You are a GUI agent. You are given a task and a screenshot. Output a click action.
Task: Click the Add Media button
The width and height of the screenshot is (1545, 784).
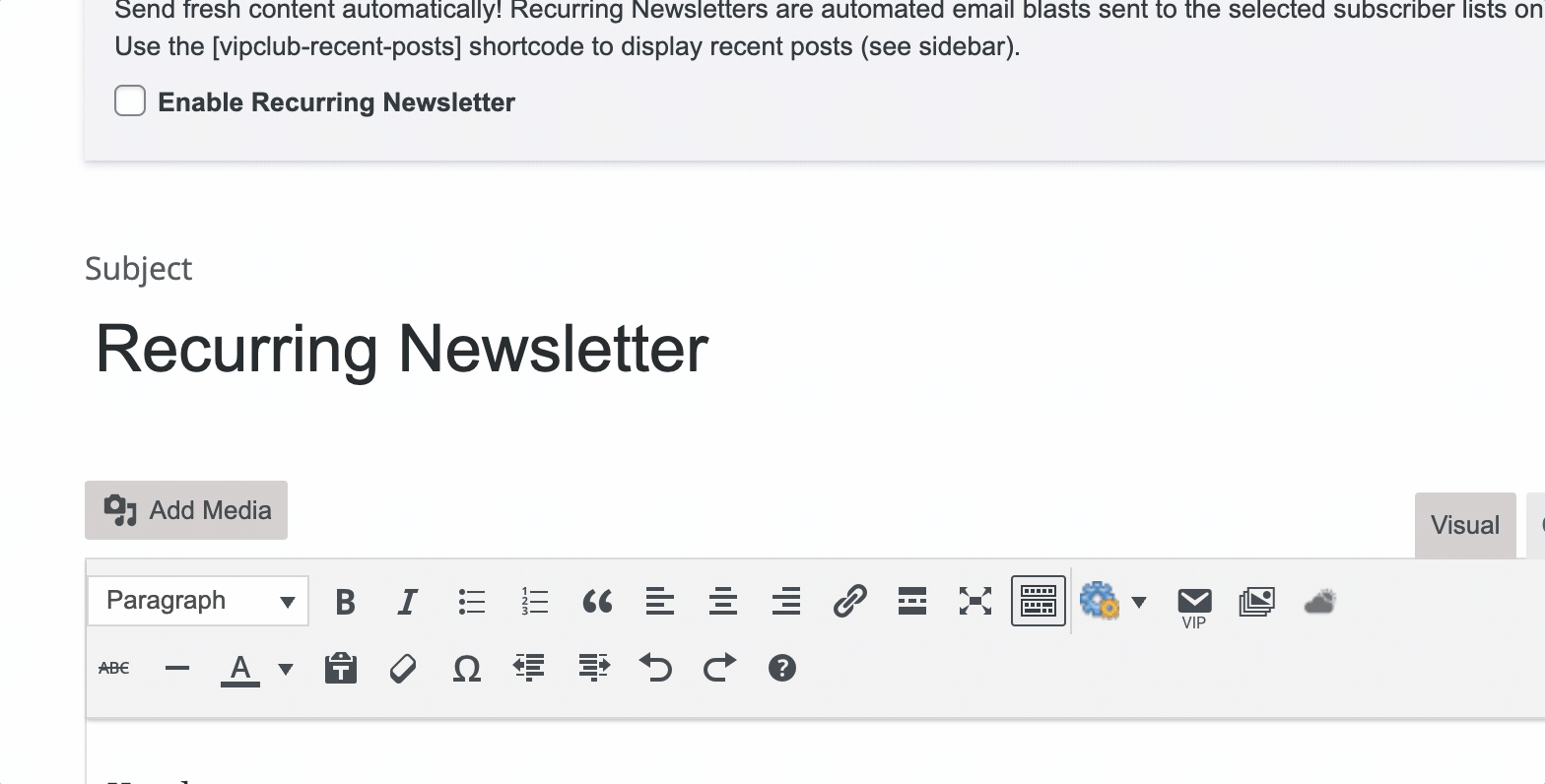click(186, 510)
